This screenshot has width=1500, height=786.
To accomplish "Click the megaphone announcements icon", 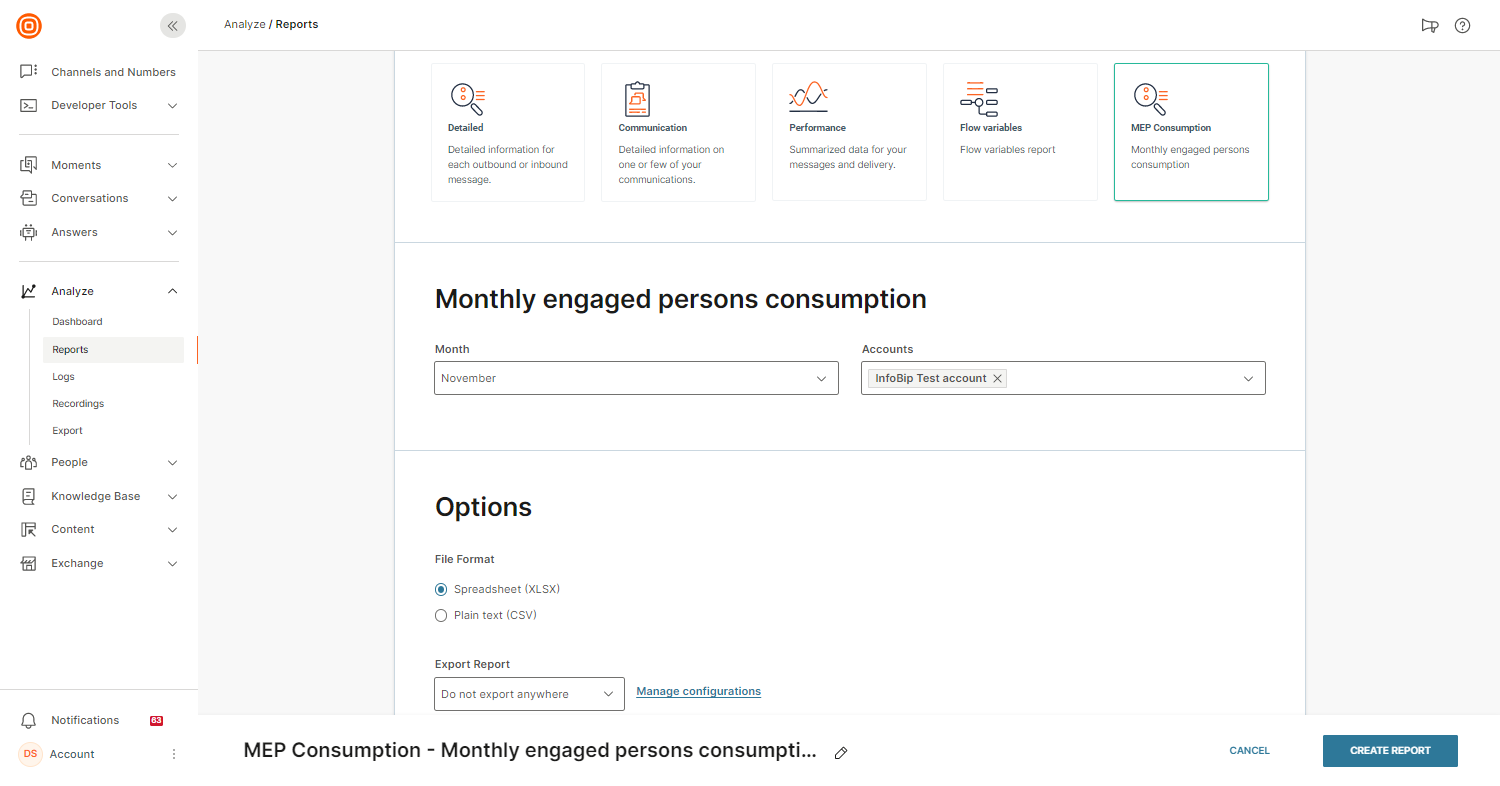I will [1429, 26].
